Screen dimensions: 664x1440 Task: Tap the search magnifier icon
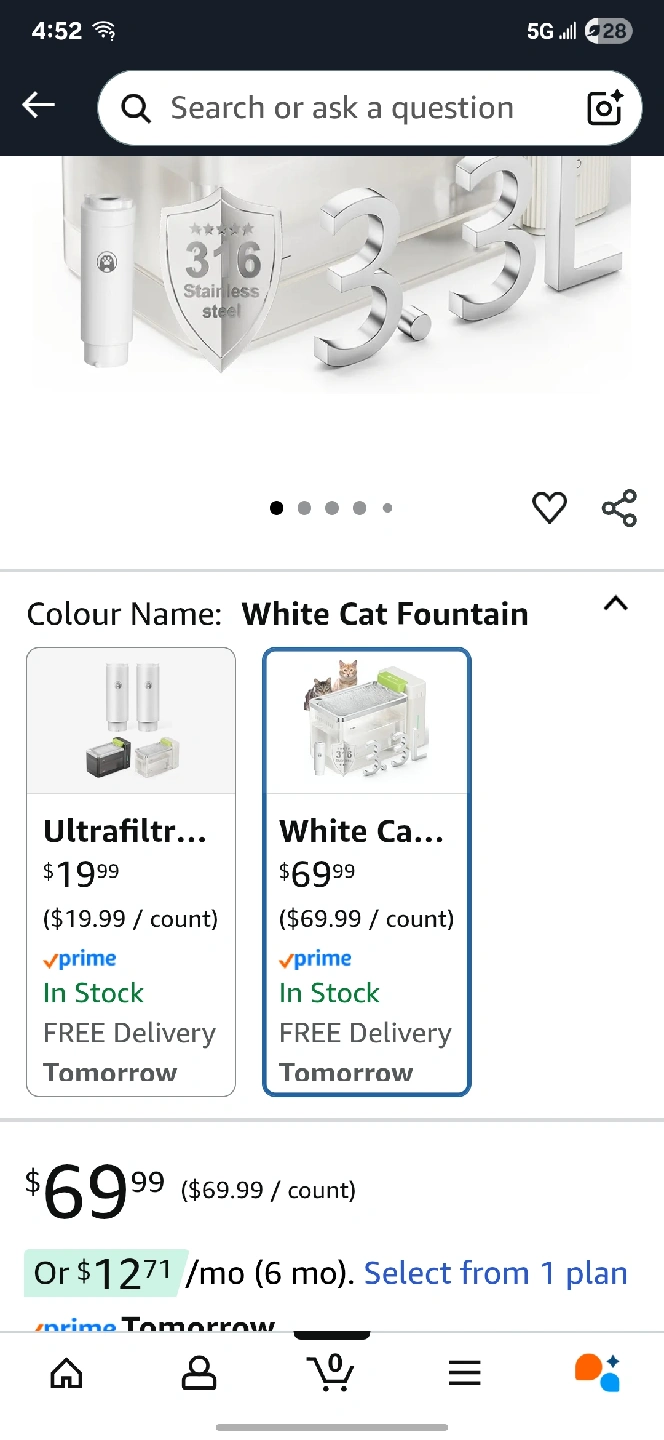click(x=136, y=109)
